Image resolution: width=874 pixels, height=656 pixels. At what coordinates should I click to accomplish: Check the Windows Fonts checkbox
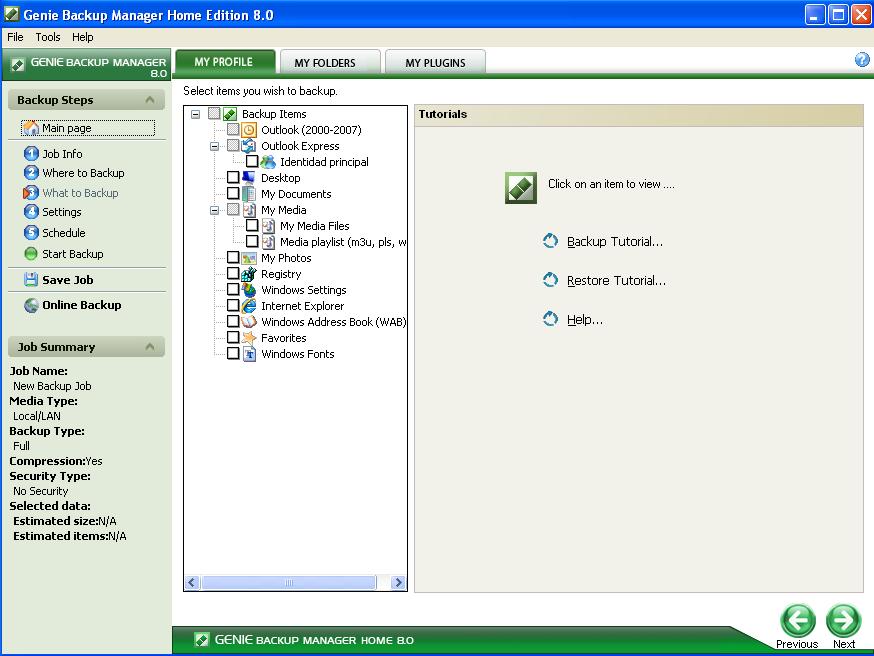233,353
